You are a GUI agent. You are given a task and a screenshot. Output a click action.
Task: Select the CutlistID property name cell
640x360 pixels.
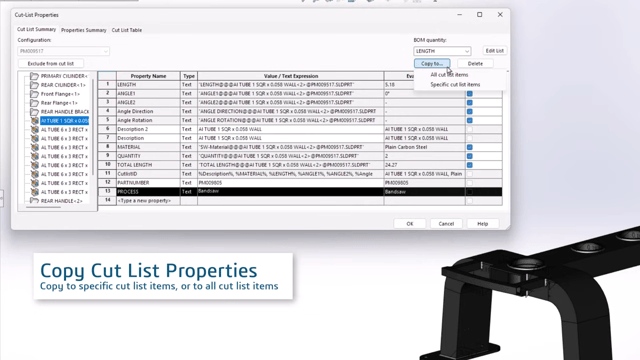pyautogui.click(x=148, y=174)
